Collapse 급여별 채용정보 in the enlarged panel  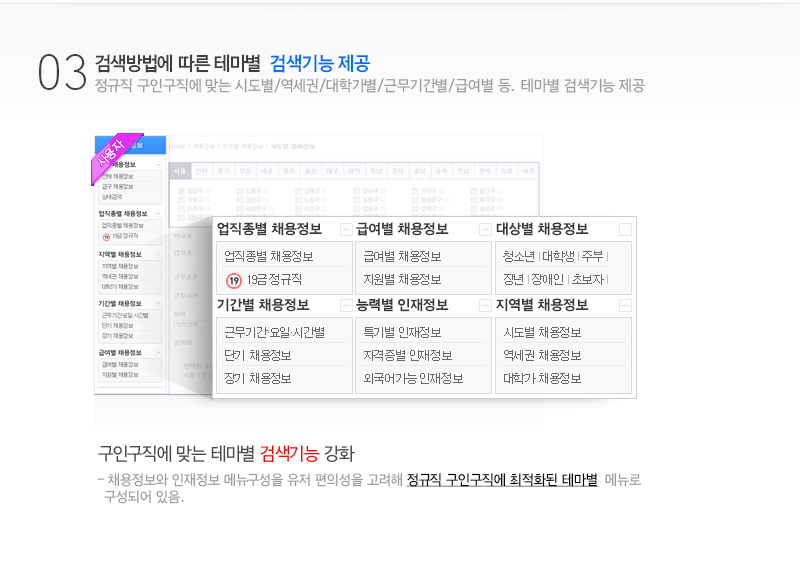coord(485,230)
